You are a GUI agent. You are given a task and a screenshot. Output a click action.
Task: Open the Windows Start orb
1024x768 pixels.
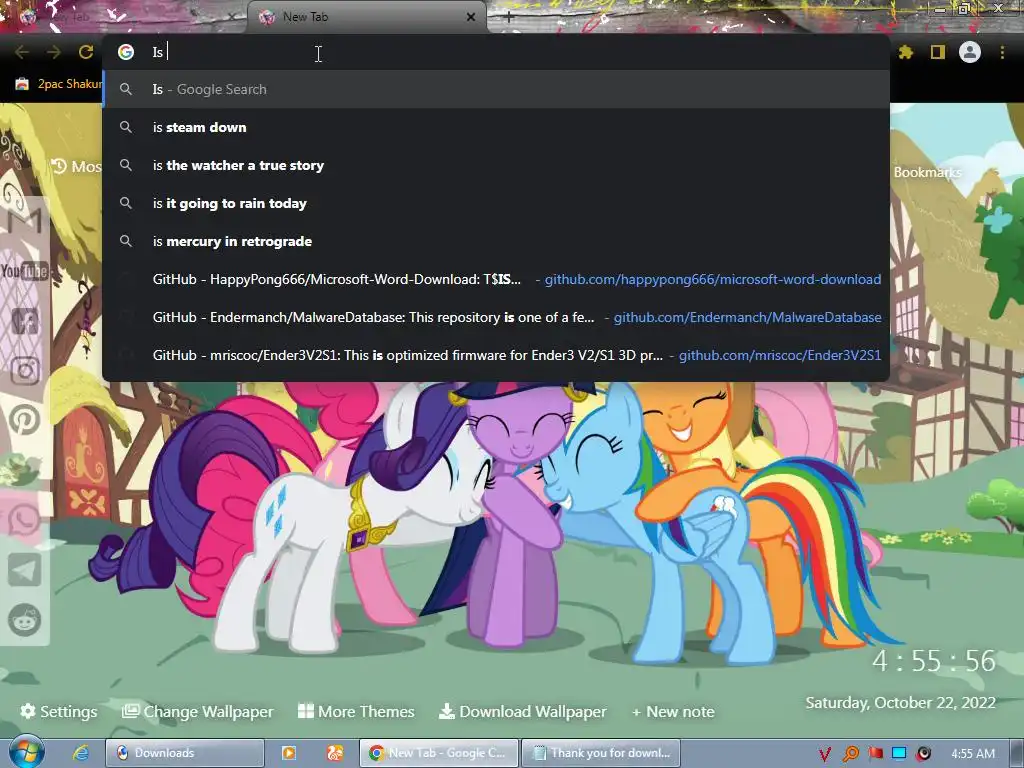[x=25, y=752]
